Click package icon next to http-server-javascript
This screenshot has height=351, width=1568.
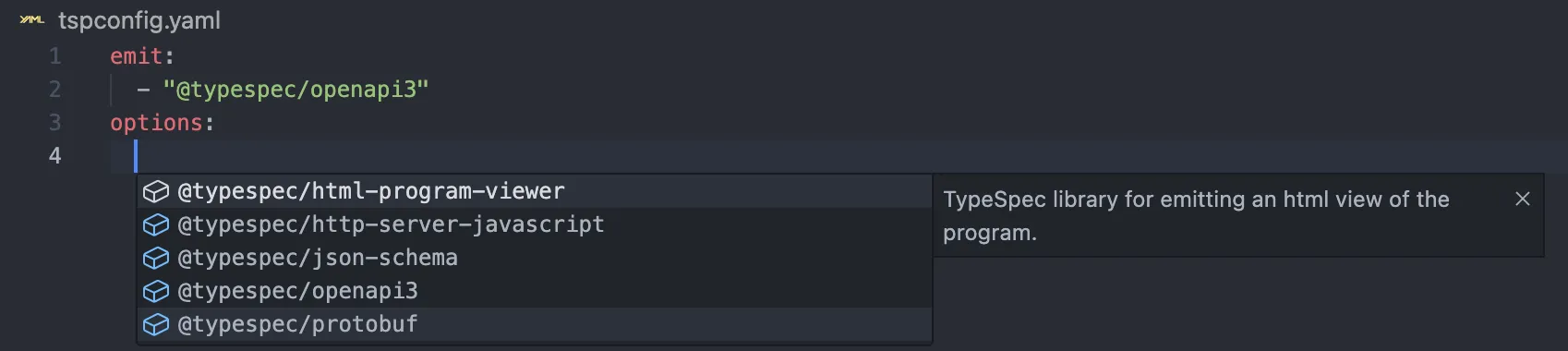click(156, 224)
